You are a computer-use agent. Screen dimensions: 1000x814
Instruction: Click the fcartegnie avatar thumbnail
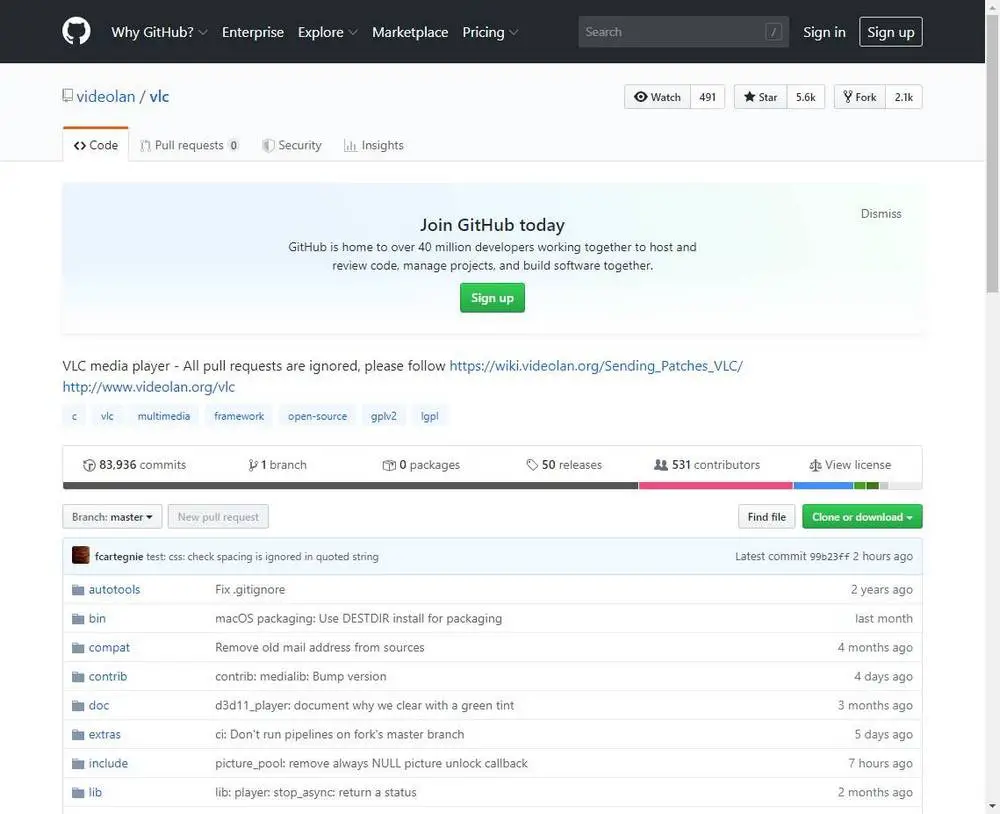81,556
